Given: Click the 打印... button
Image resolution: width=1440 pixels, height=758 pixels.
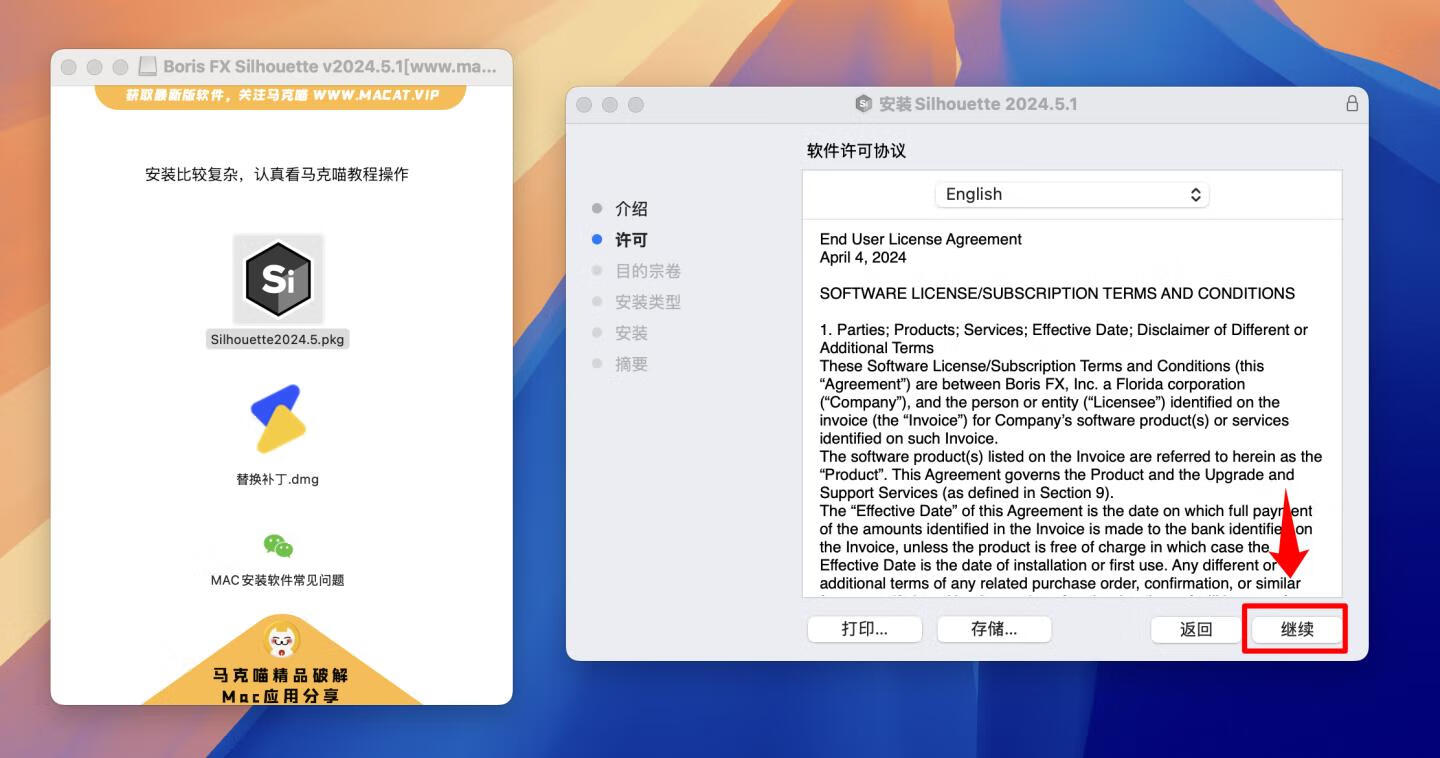Looking at the screenshot, I should tap(865, 629).
